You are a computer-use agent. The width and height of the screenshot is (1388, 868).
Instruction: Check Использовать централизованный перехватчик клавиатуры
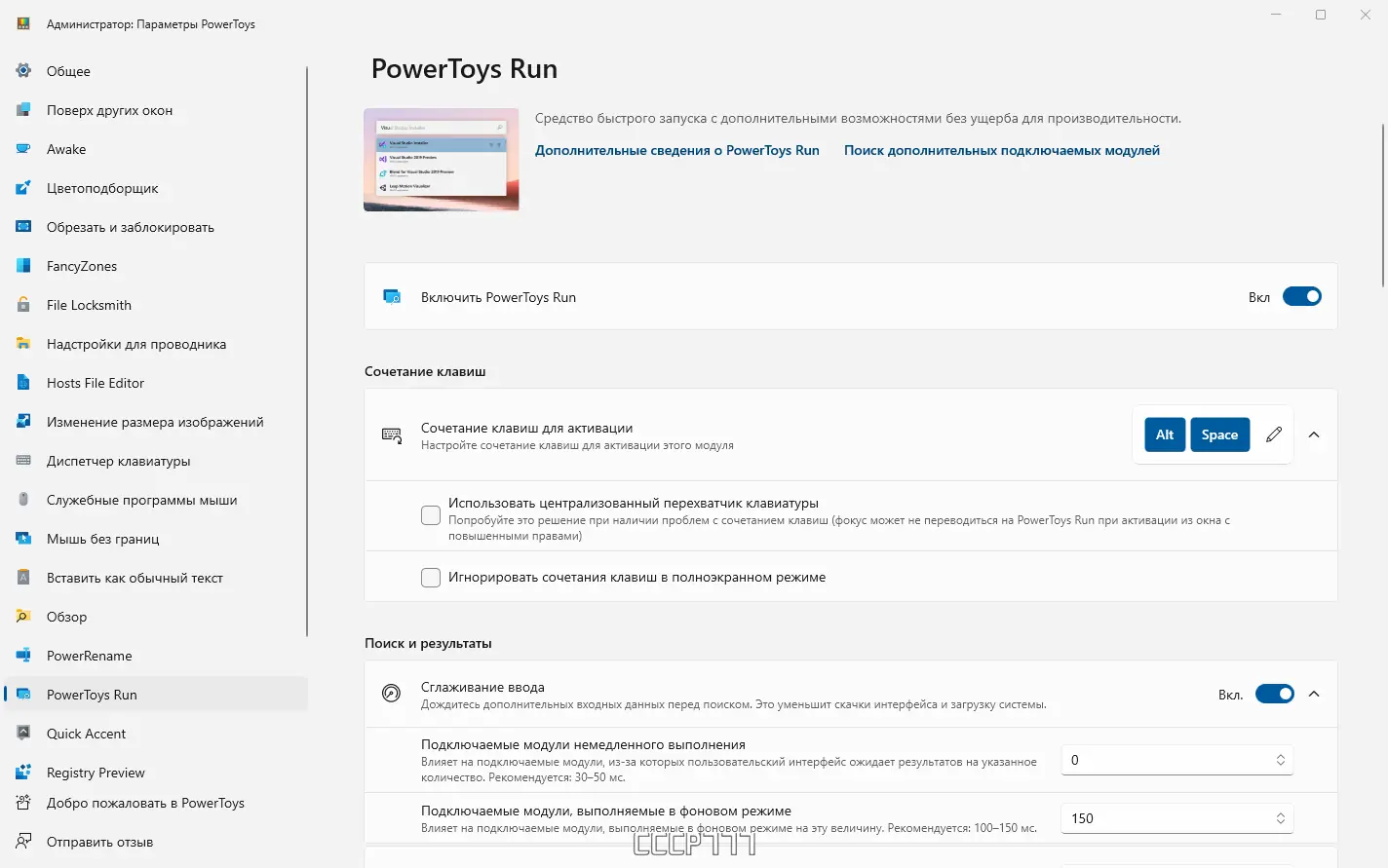[431, 515]
